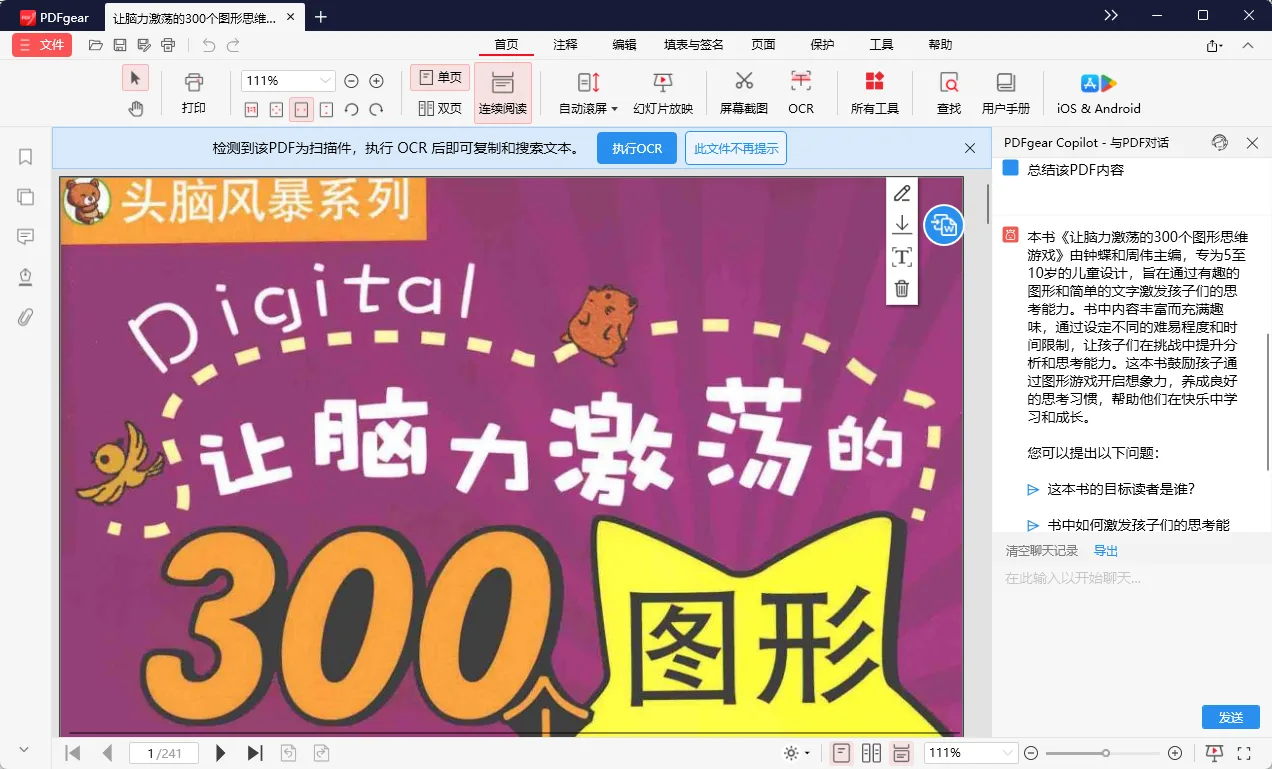Select fit height view

[x=327, y=109]
